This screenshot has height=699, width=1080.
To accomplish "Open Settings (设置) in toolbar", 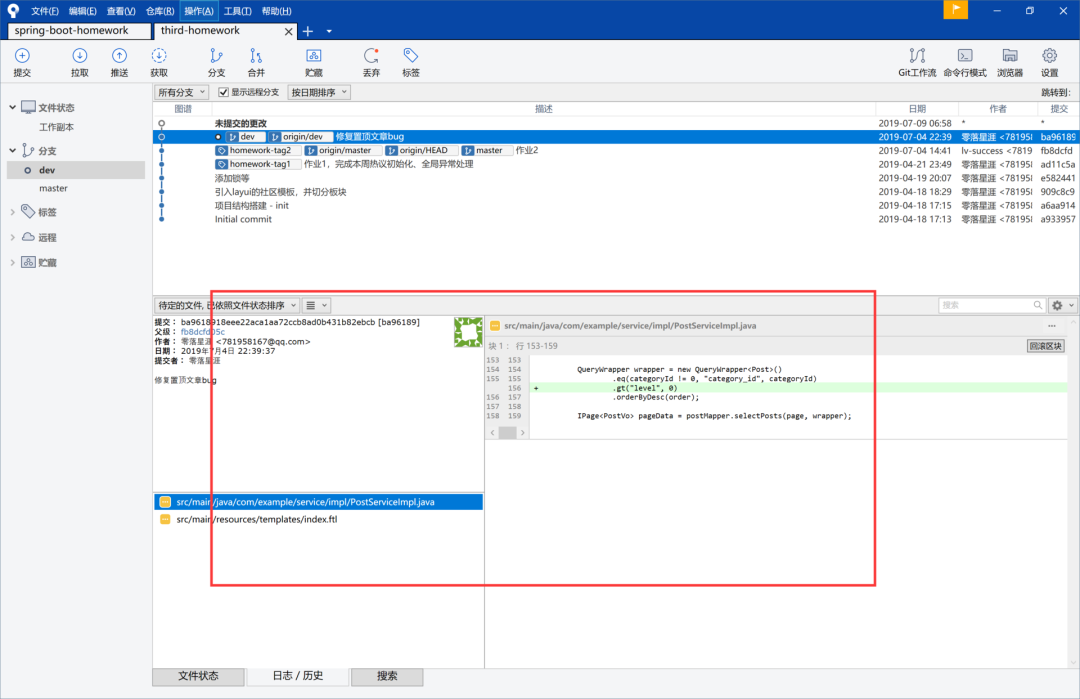I will [x=1049, y=62].
